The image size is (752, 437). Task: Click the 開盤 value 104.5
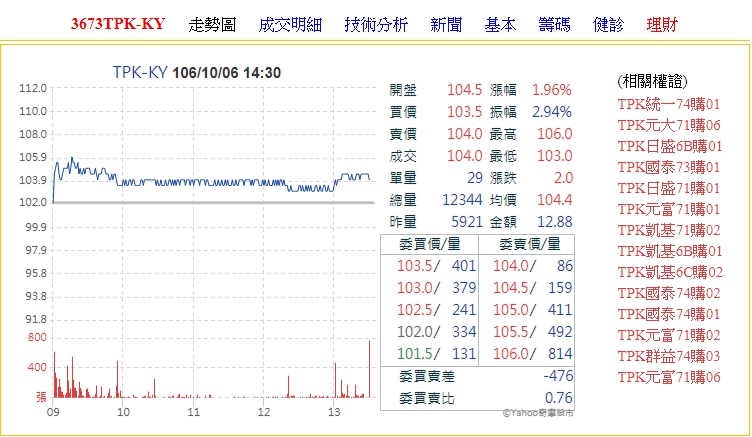464,90
